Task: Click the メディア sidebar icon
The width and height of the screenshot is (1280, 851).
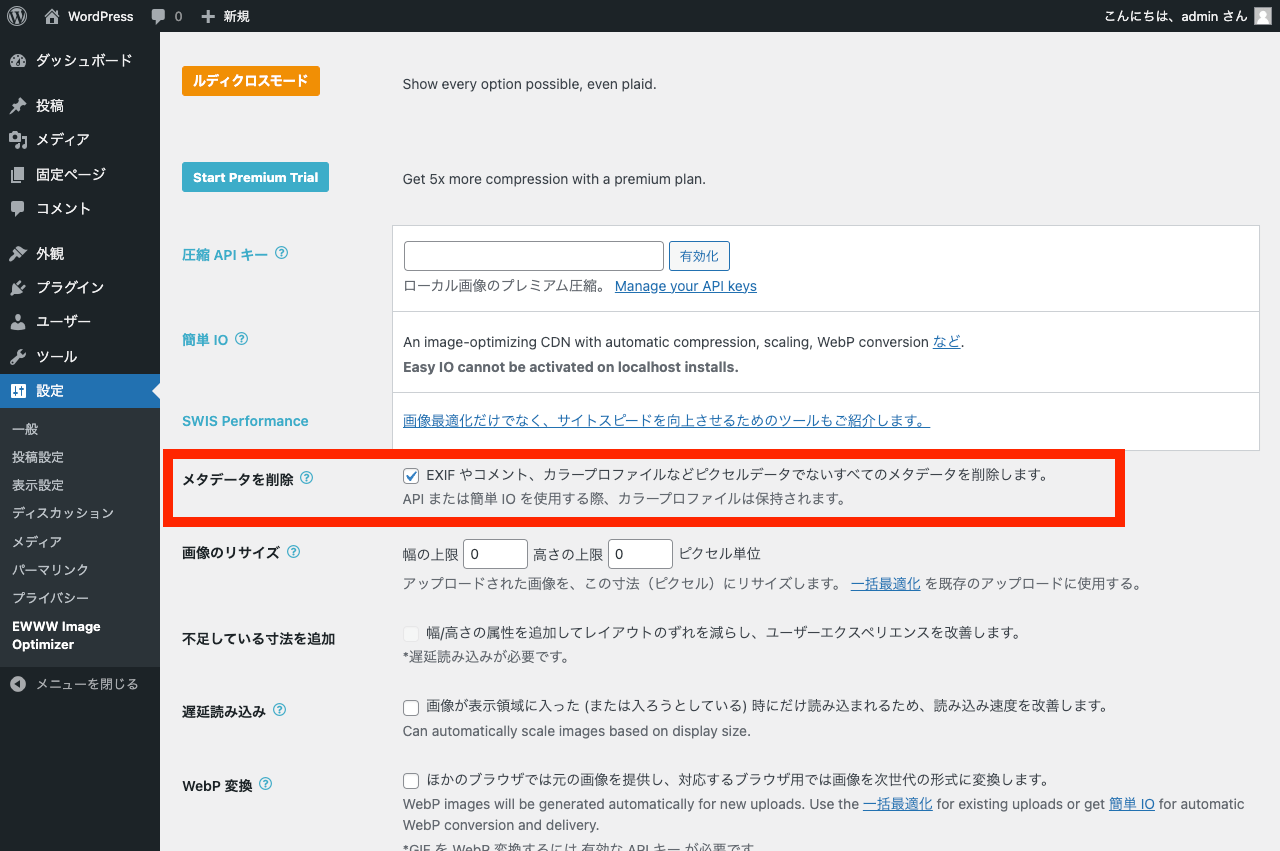Action: coord(18,140)
